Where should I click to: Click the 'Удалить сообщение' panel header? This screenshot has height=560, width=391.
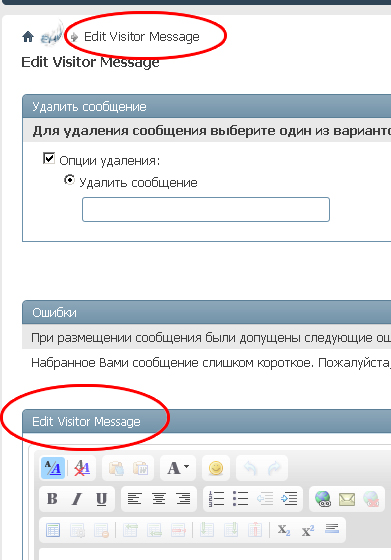click(207, 106)
